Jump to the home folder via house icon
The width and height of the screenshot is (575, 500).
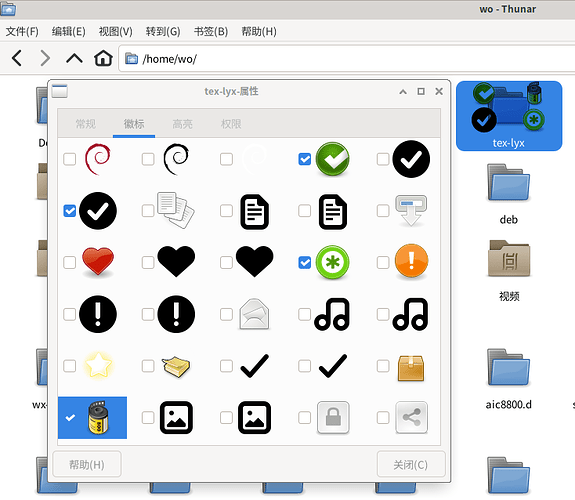tap(103, 58)
